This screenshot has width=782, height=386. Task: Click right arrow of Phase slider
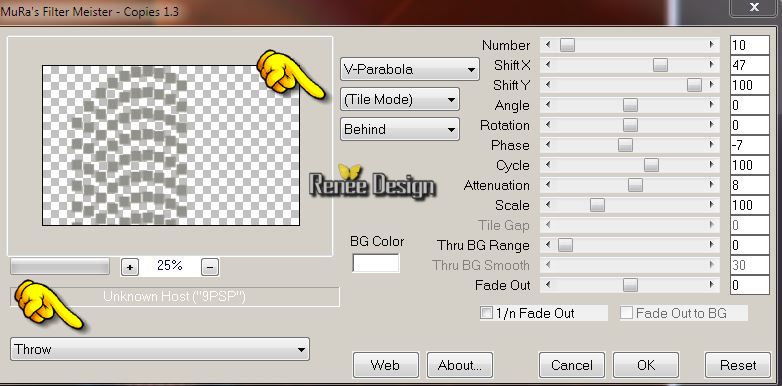712,145
